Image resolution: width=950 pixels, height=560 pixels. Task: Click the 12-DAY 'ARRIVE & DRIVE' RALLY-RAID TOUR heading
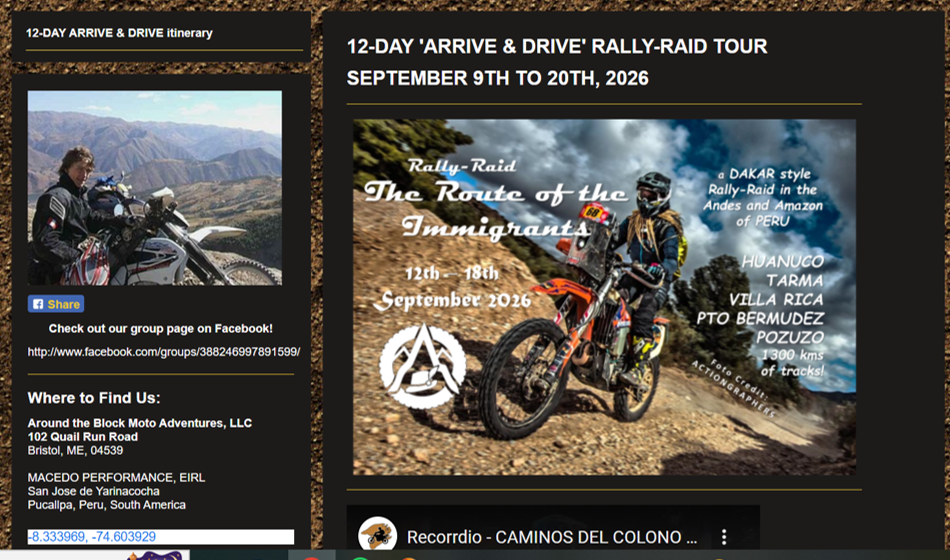point(557,46)
